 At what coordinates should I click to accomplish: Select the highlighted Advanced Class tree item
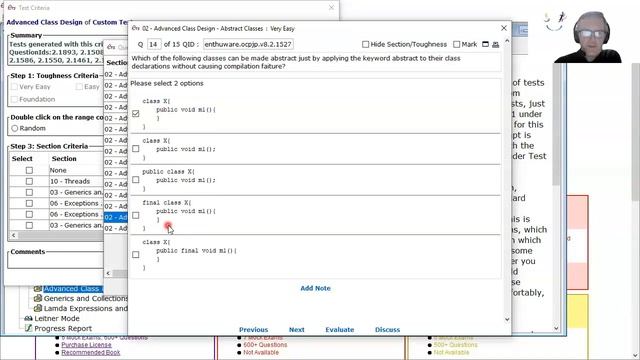[73, 289]
